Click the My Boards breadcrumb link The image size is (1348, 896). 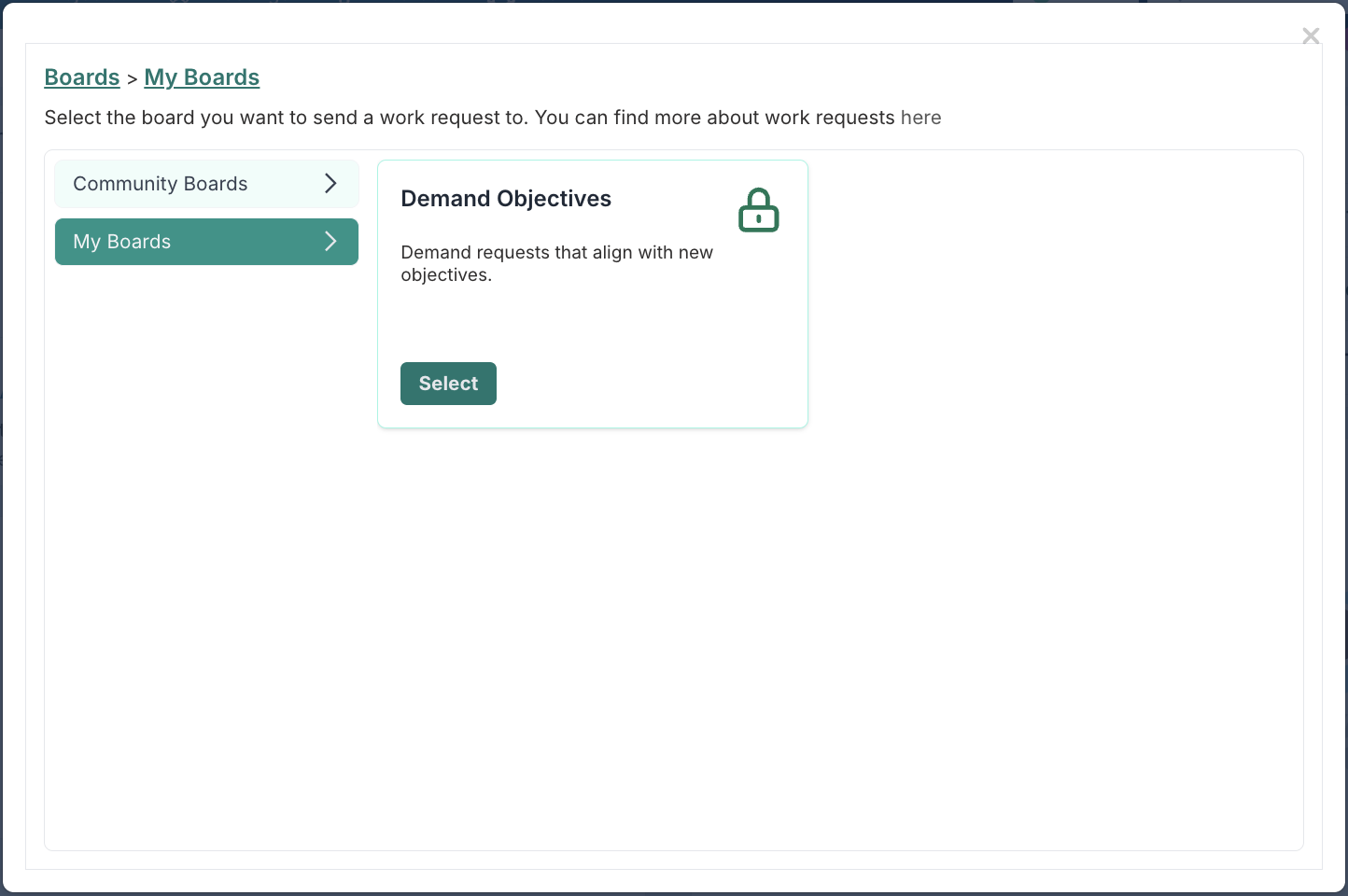tap(202, 77)
